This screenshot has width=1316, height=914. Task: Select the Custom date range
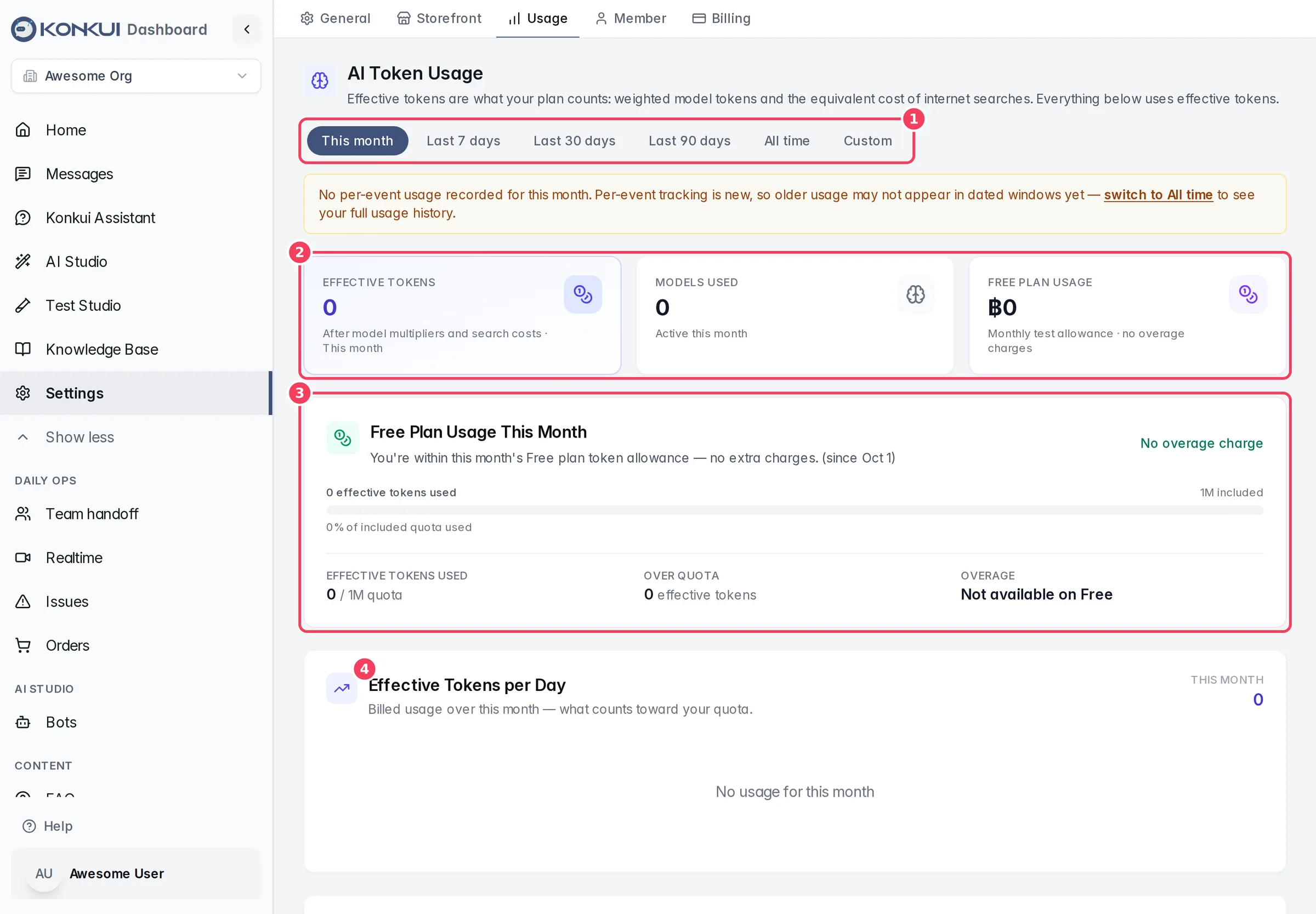[867, 141]
